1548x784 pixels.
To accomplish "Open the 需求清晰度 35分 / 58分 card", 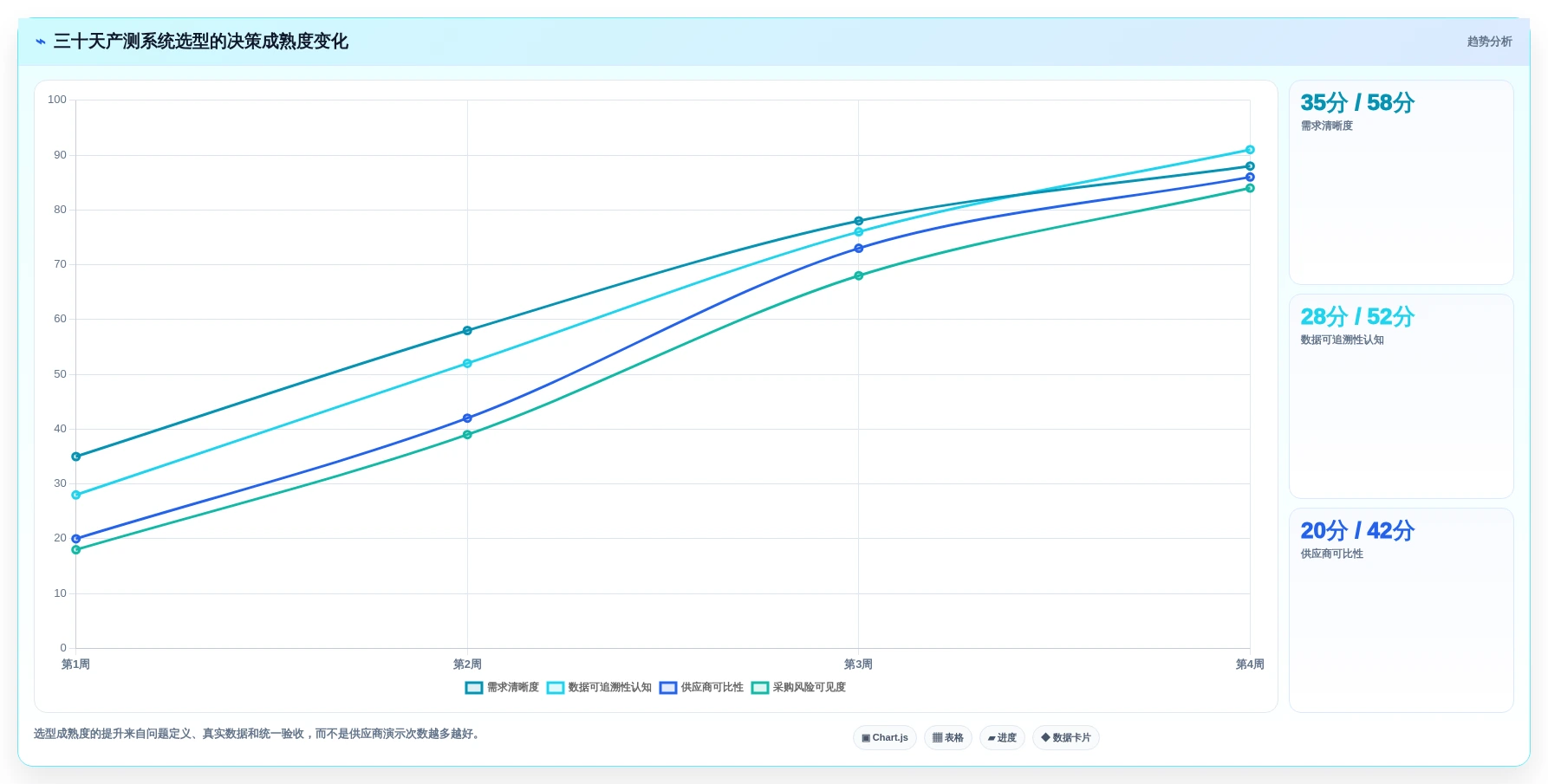I will tap(1402, 183).
